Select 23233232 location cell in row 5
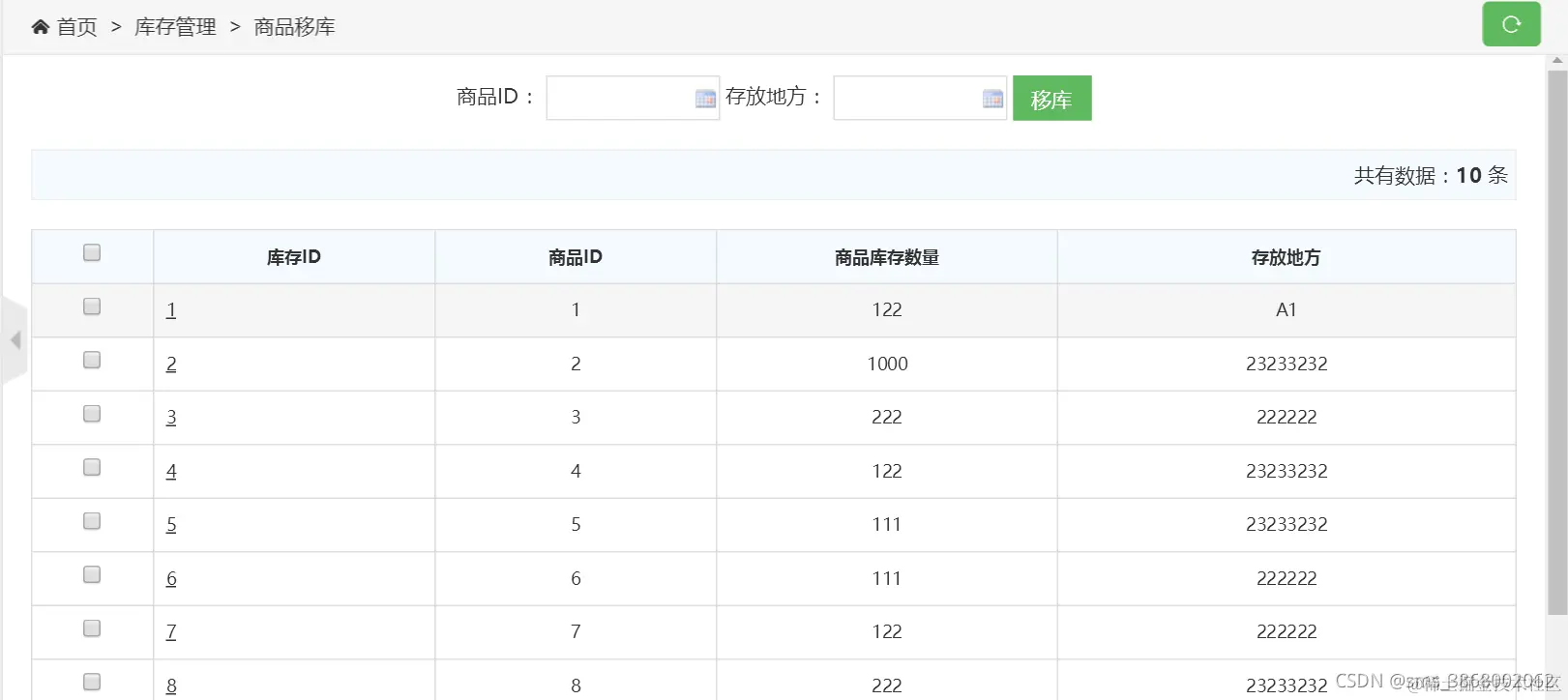This screenshot has width=1568, height=700. coord(1287,525)
